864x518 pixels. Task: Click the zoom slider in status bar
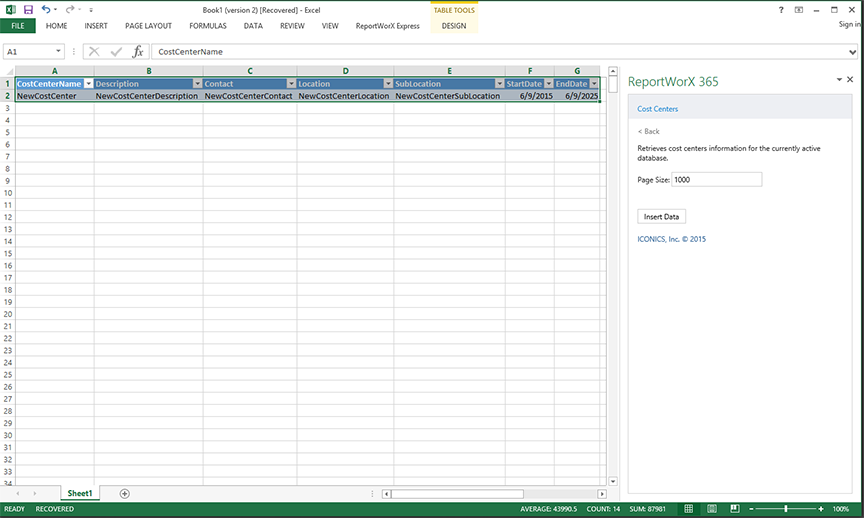point(786,509)
